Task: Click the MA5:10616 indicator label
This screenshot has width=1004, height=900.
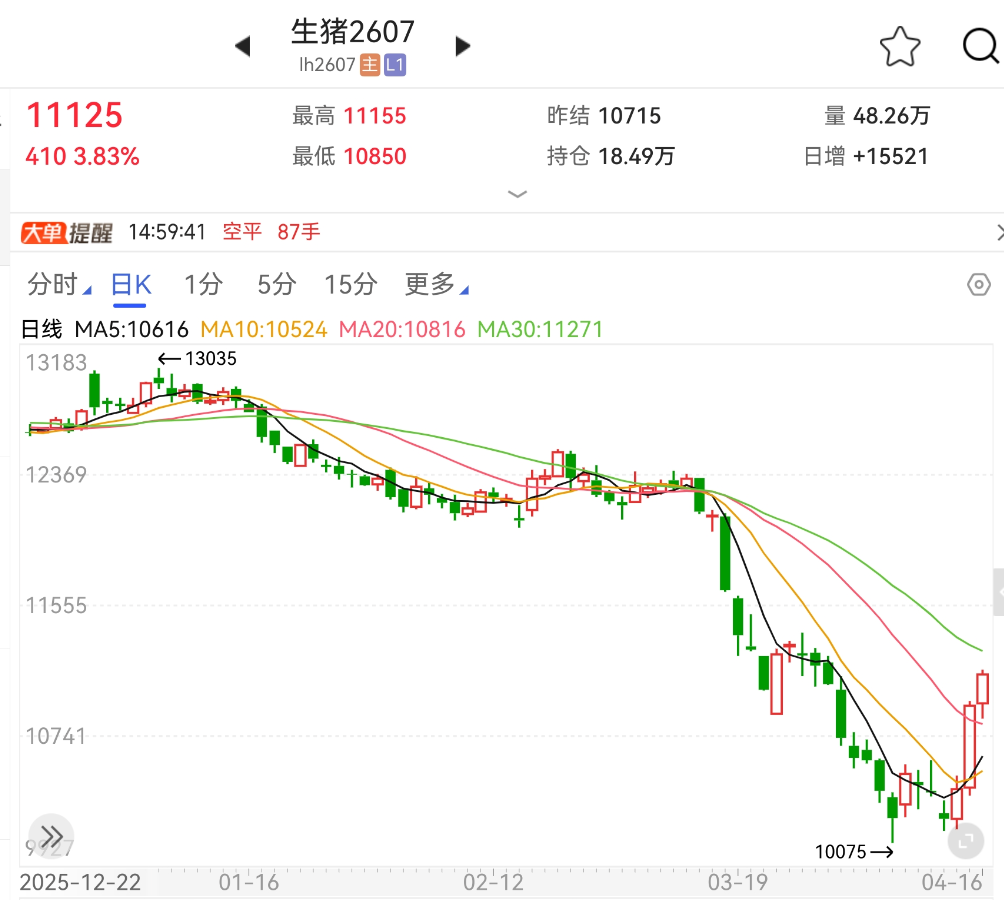Action: [132, 329]
